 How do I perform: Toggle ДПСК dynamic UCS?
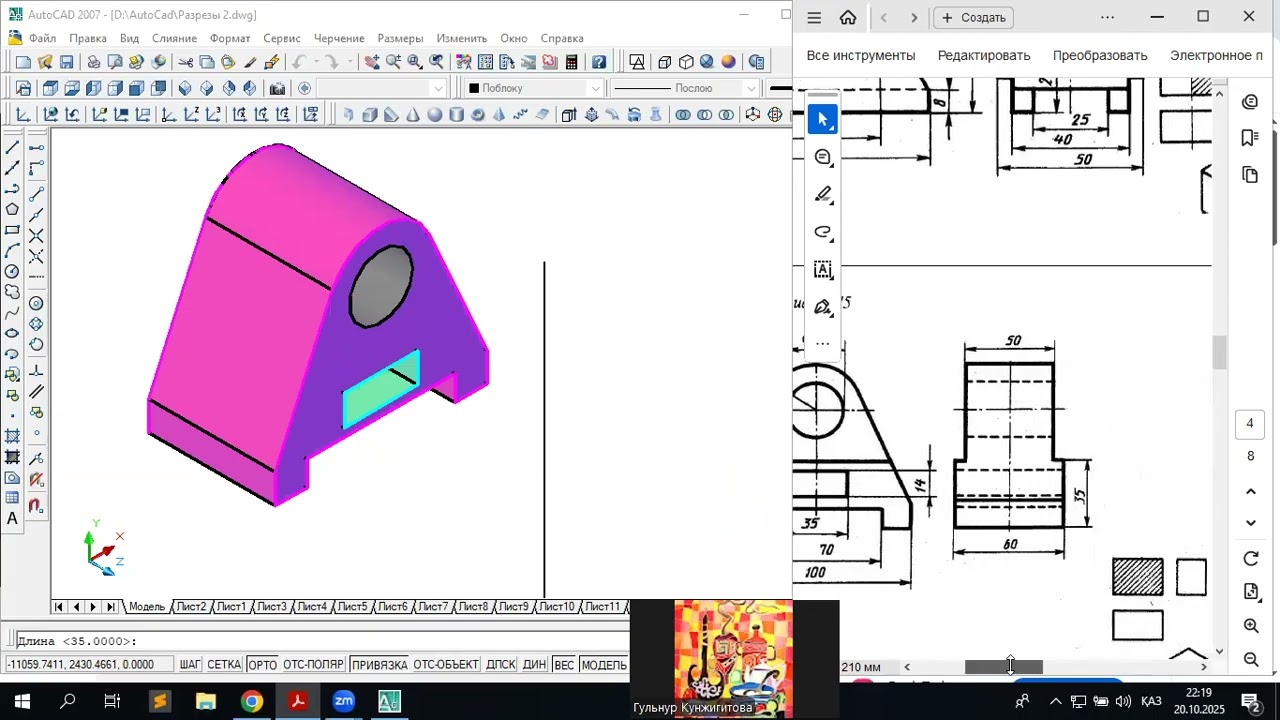point(501,665)
